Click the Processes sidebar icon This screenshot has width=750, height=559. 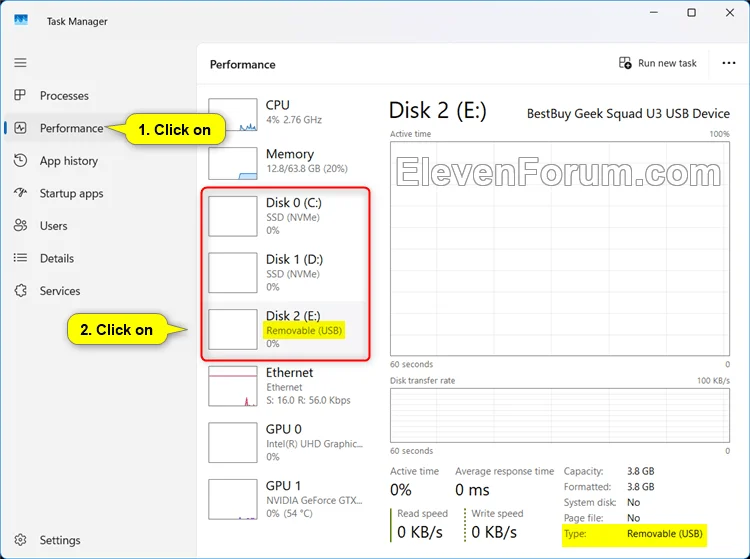(x=20, y=95)
